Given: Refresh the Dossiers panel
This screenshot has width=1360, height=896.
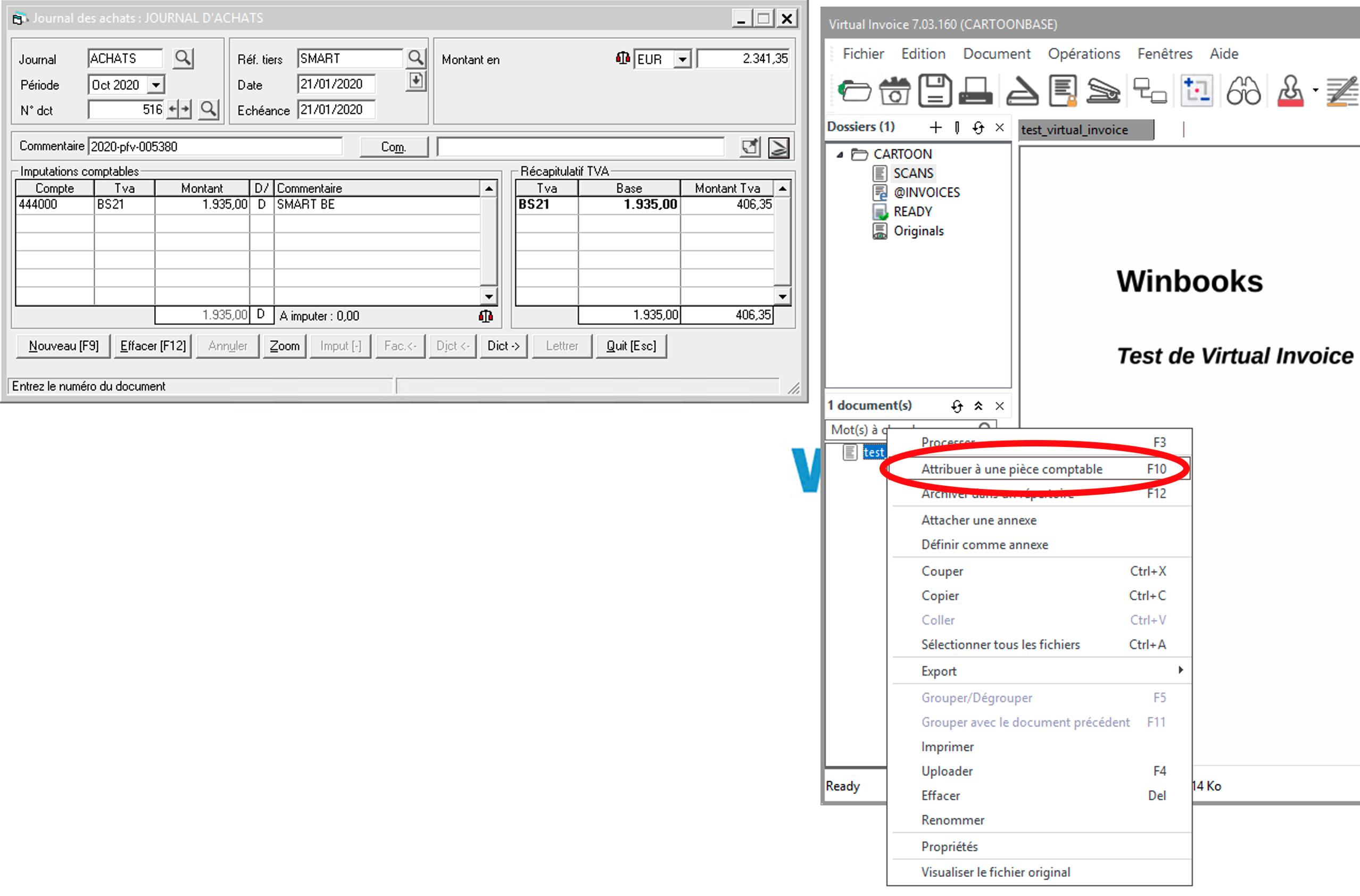Looking at the screenshot, I should coord(978,127).
